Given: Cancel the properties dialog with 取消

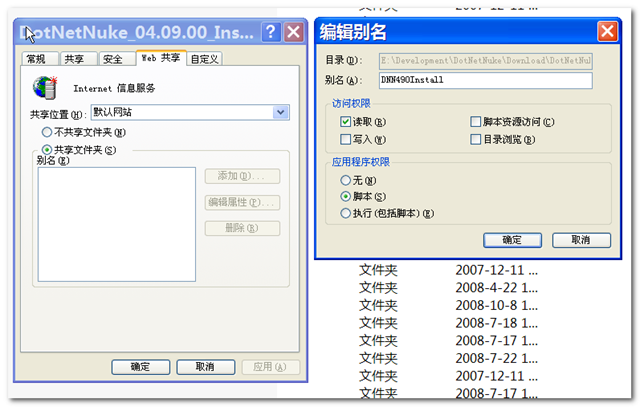Looking at the screenshot, I should tap(205, 367).
